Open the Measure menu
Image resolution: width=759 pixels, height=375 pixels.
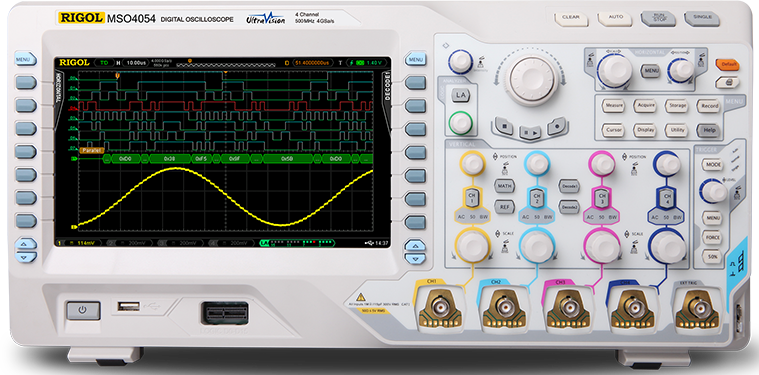(x=614, y=105)
